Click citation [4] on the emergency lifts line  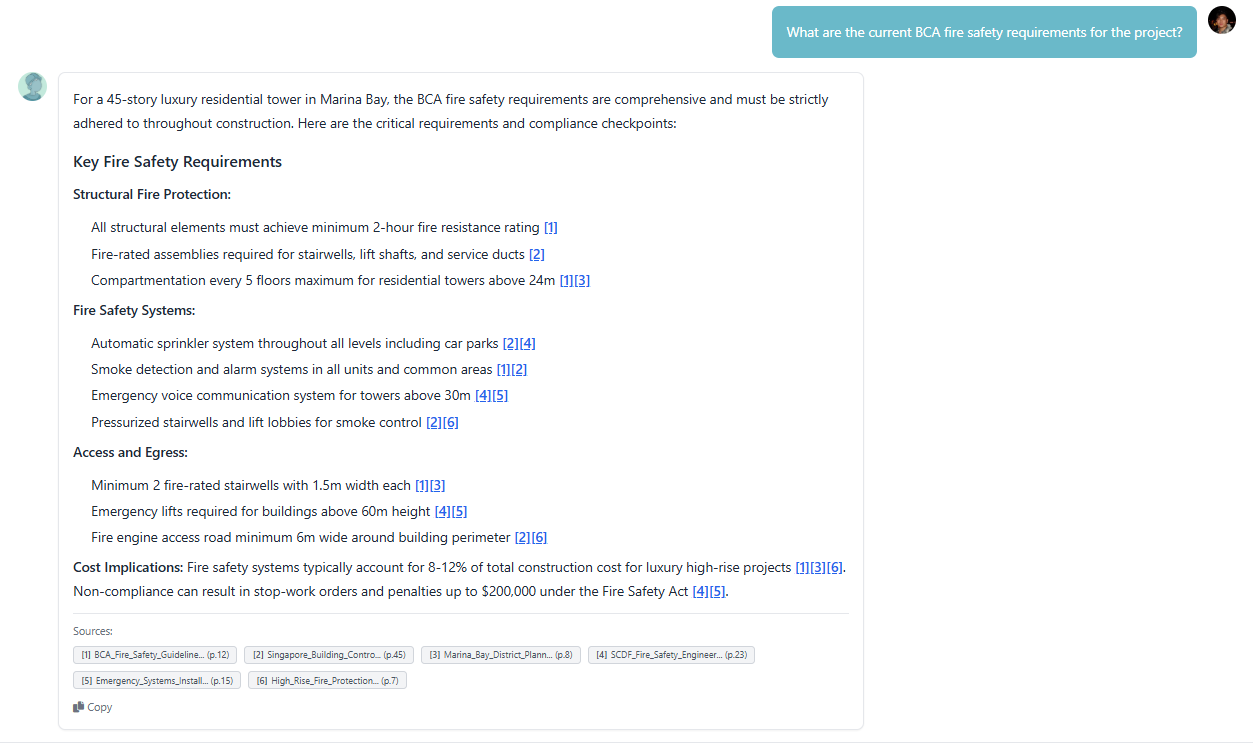pos(443,512)
